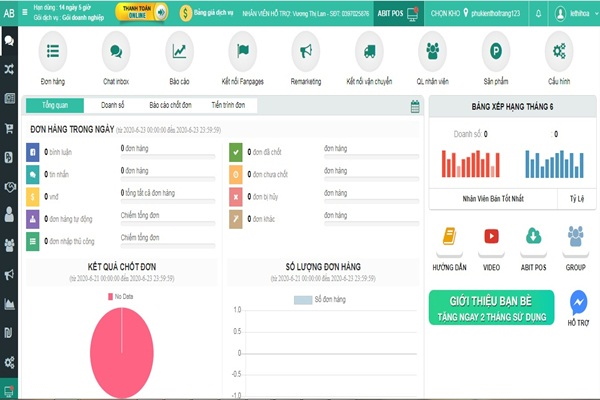Open the Kết nối Fanpages flag icon
600x400 pixels.
243,51
